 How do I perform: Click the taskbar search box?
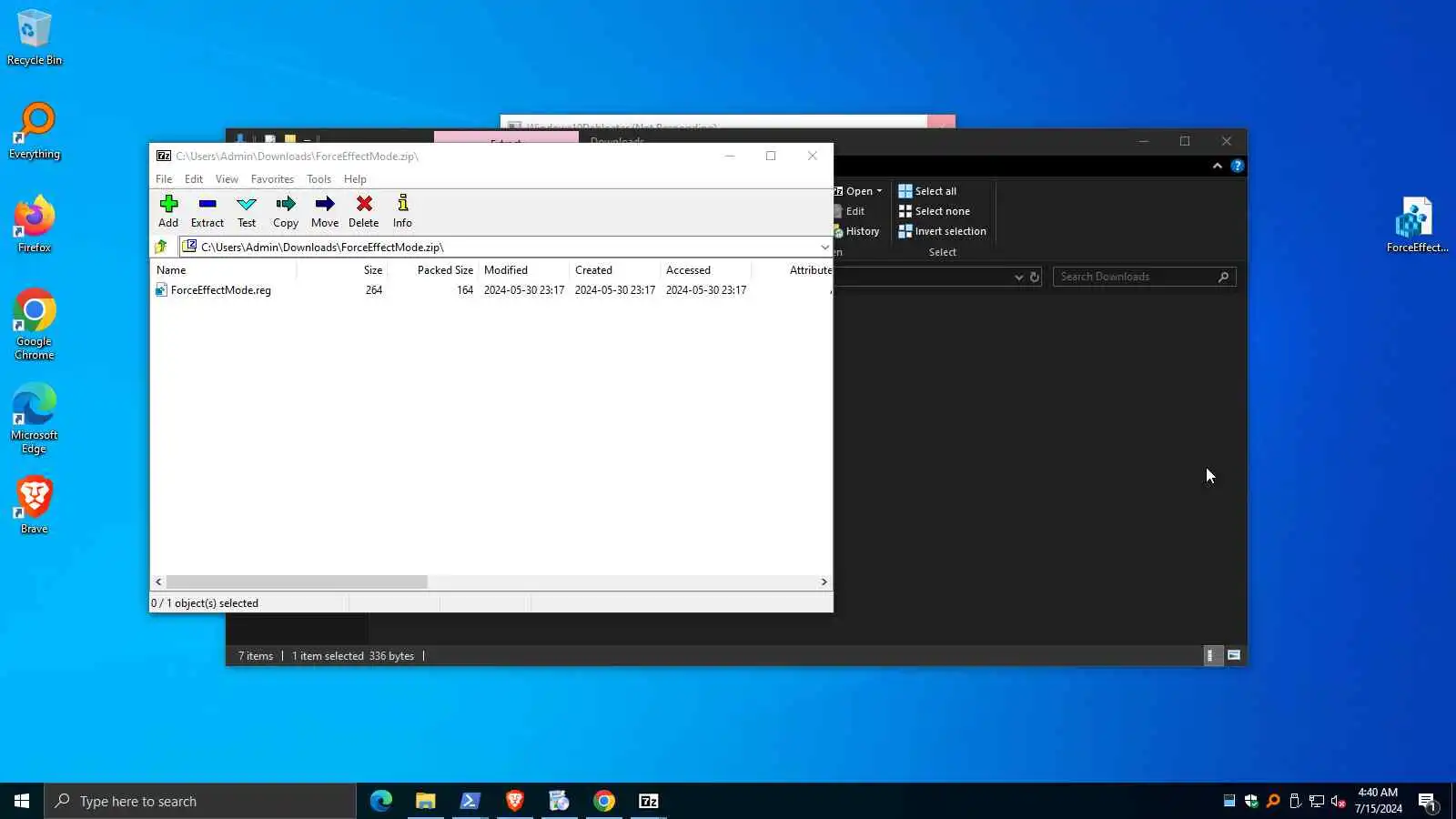click(200, 801)
